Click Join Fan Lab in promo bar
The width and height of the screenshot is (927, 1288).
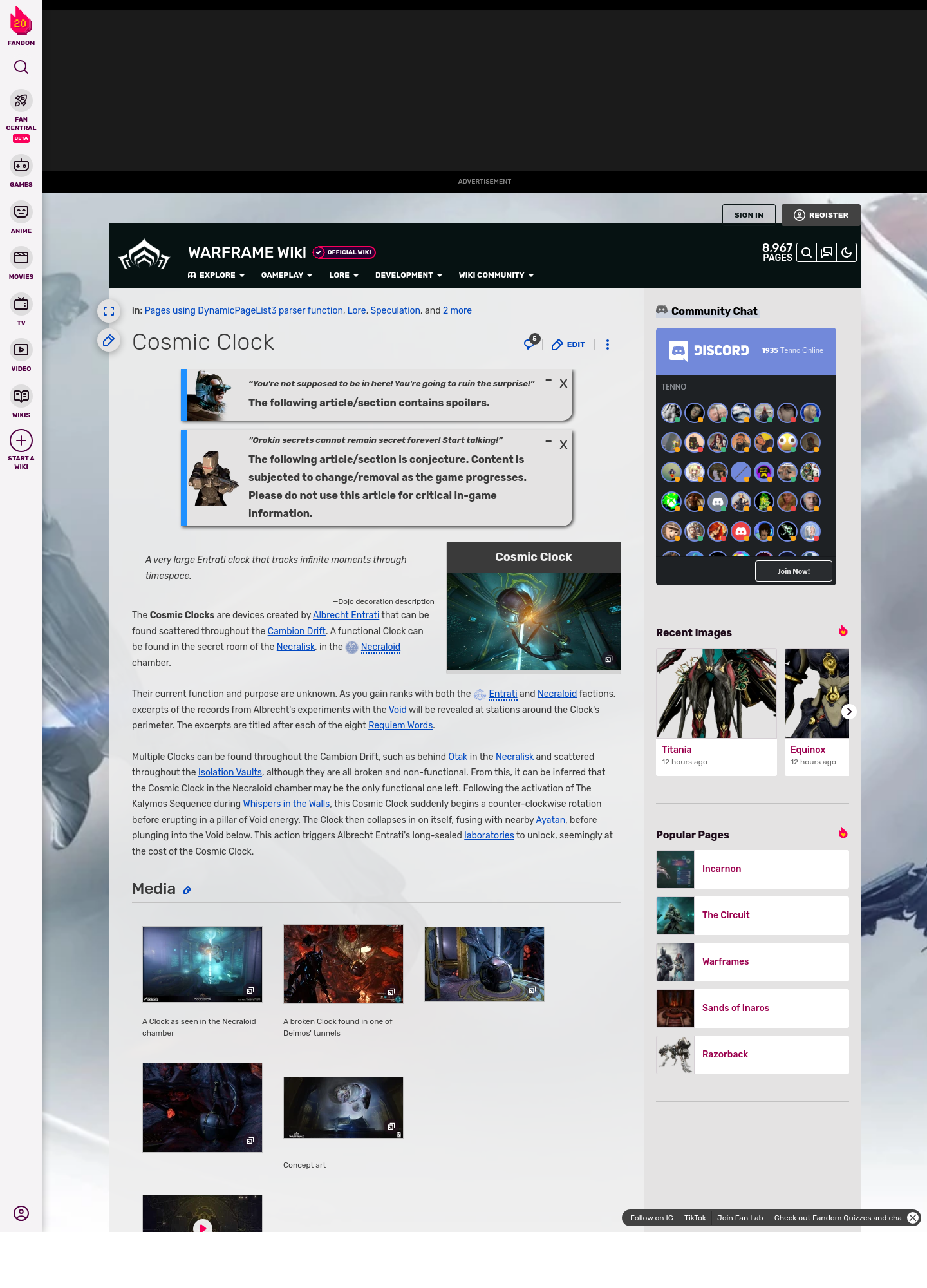tap(740, 1218)
